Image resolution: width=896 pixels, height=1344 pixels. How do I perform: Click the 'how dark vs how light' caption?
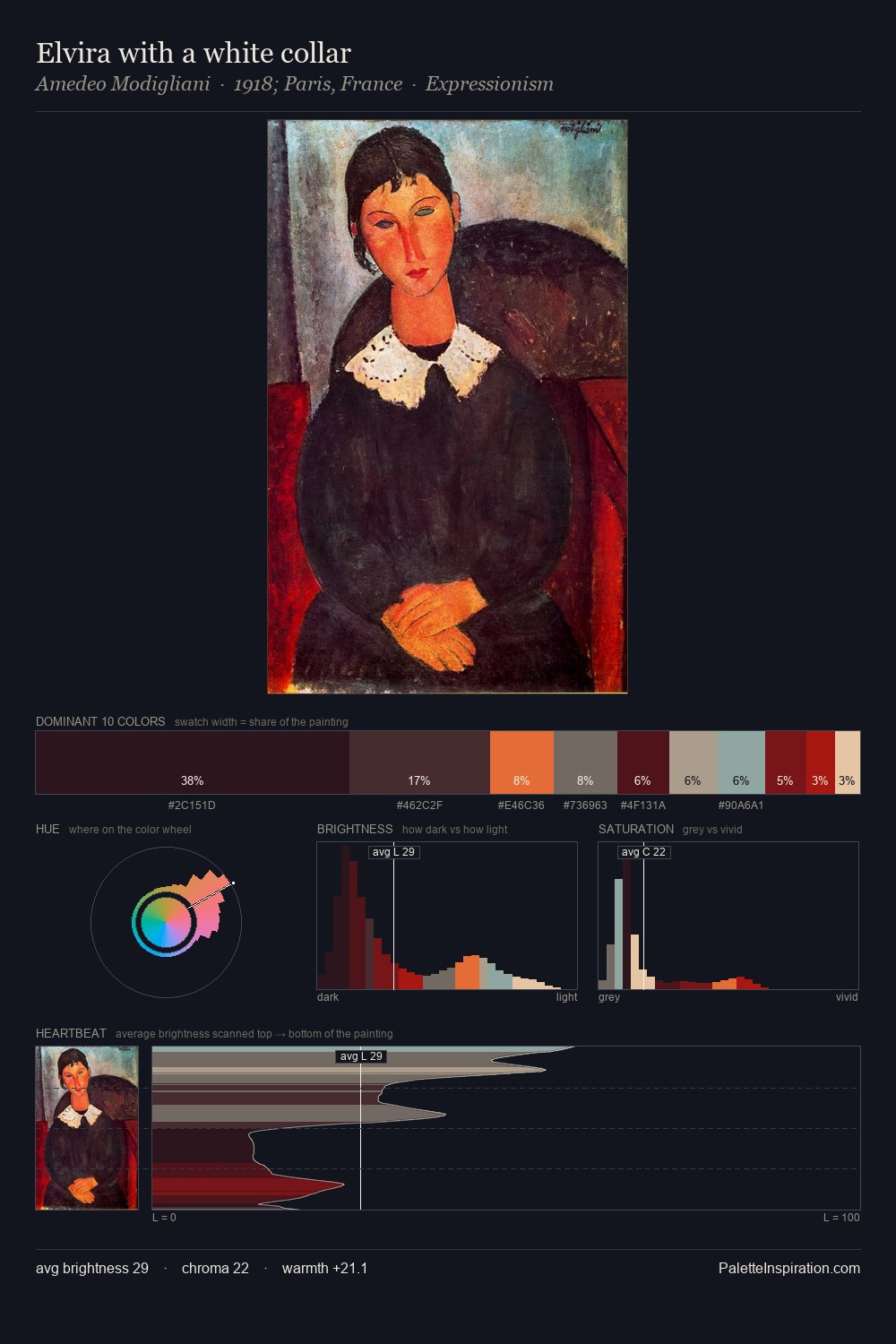coord(454,830)
